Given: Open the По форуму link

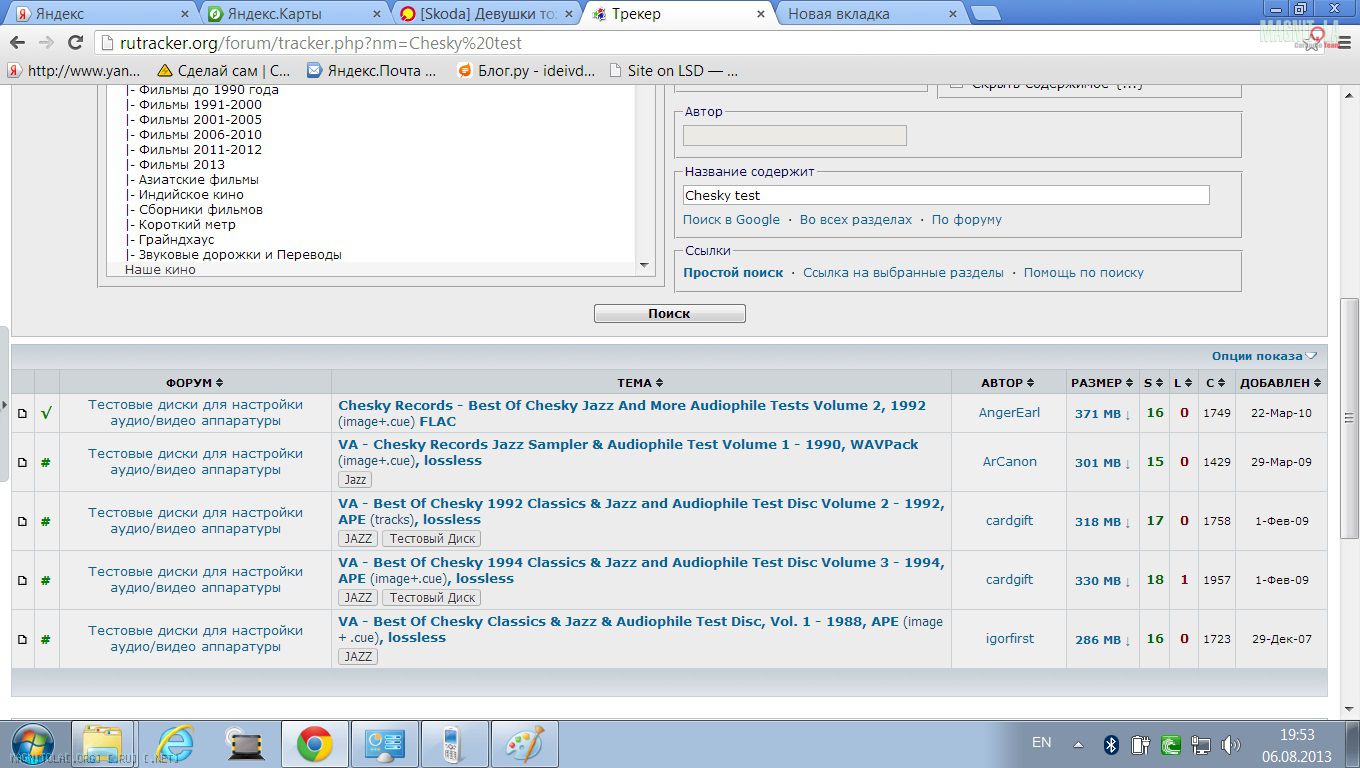Looking at the screenshot, I should point(967,220).
